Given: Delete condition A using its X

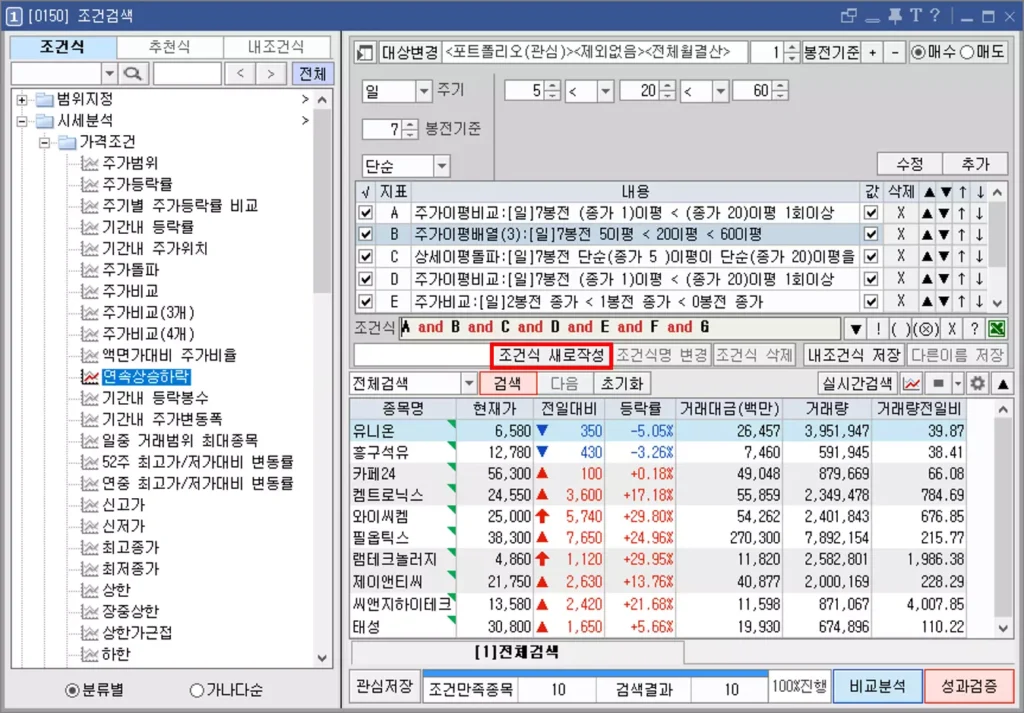Looking at the screenshot, I should 901,213.
